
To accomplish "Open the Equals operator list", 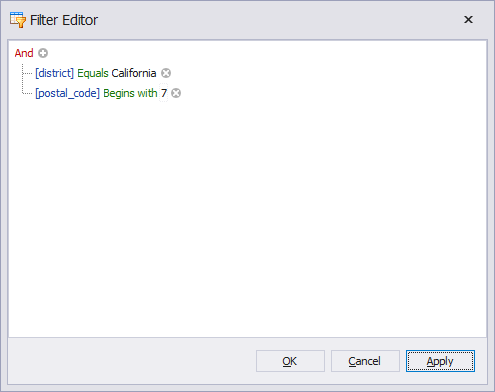I will [93, 73].
